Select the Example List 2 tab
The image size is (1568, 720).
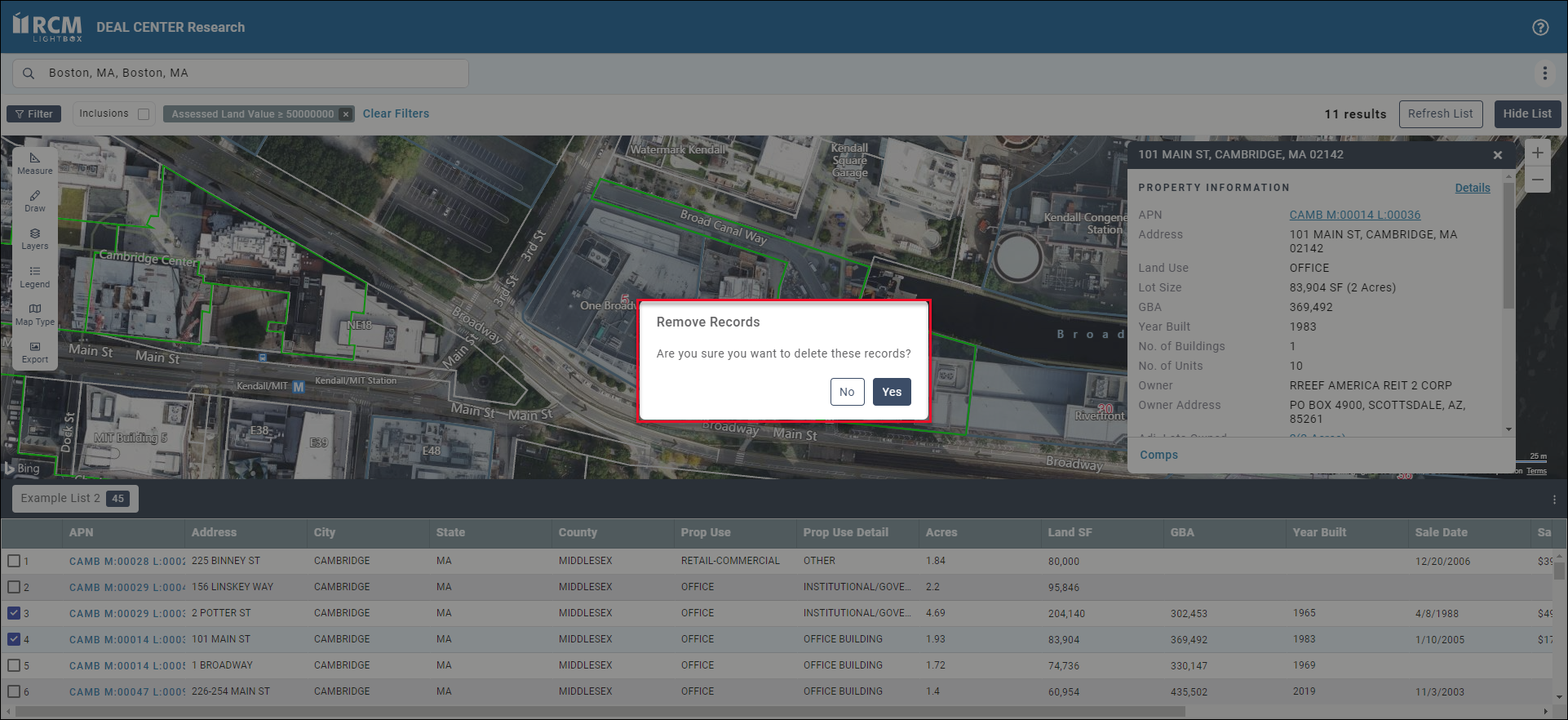tap(74, 499)
